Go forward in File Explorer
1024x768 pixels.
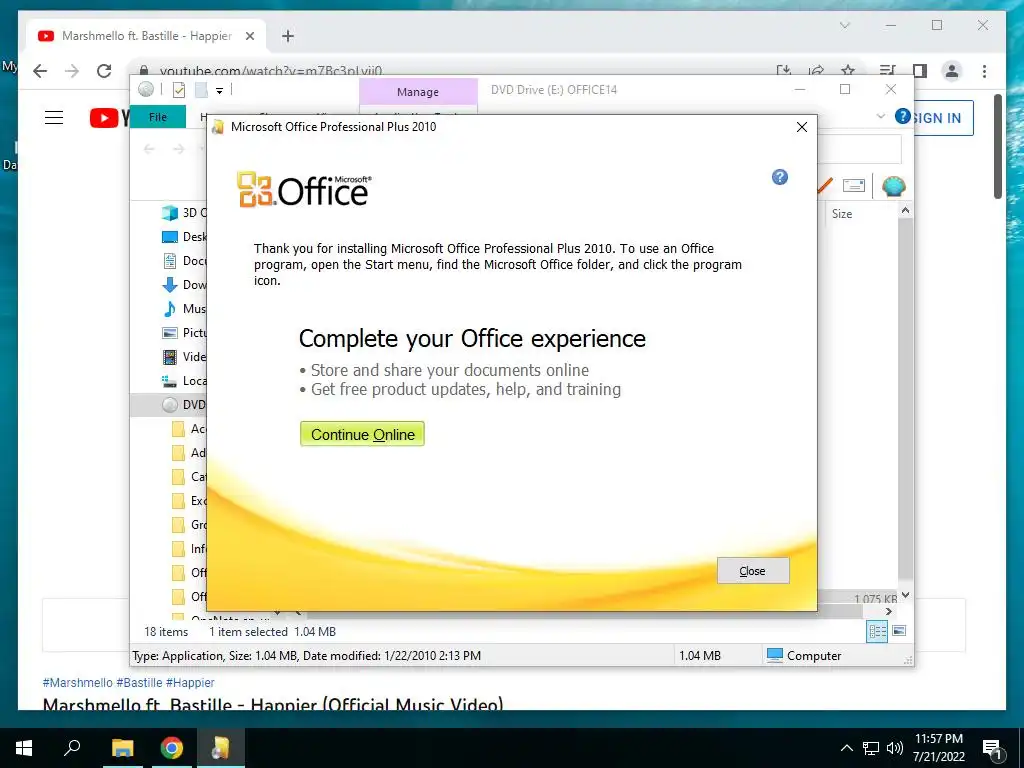[x=178, y=150]
